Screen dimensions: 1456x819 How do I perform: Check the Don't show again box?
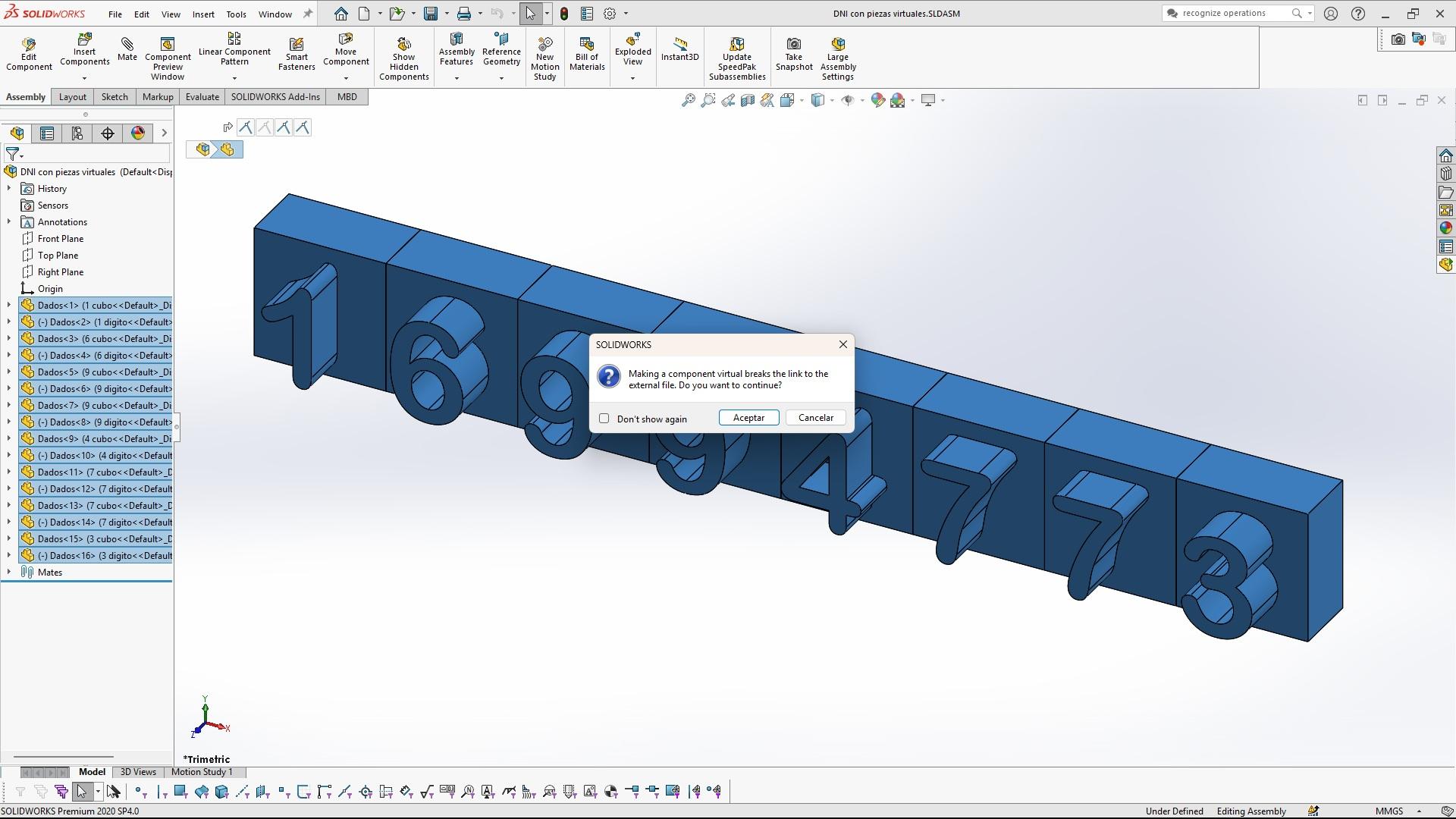click(x=604, y=419)
